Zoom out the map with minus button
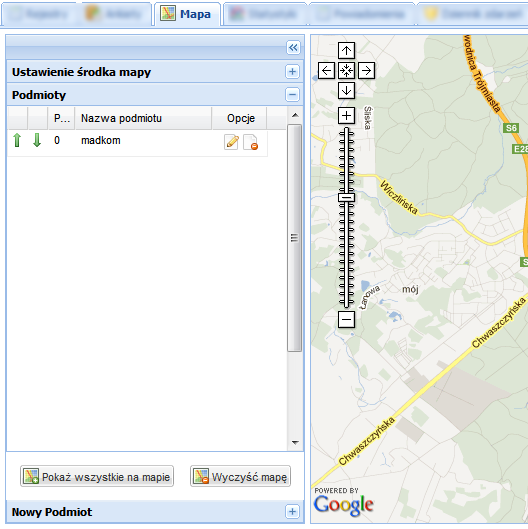Image resolution: width=528 pixels, height=529 pixels. (x=346, y=319)
